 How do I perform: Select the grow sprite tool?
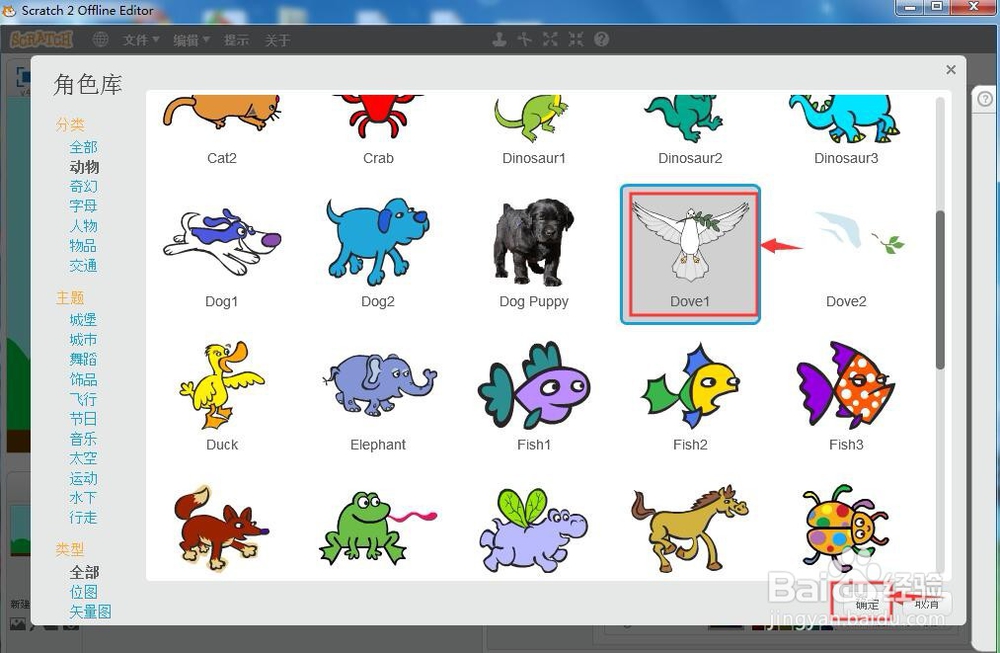tap(550, 40)
